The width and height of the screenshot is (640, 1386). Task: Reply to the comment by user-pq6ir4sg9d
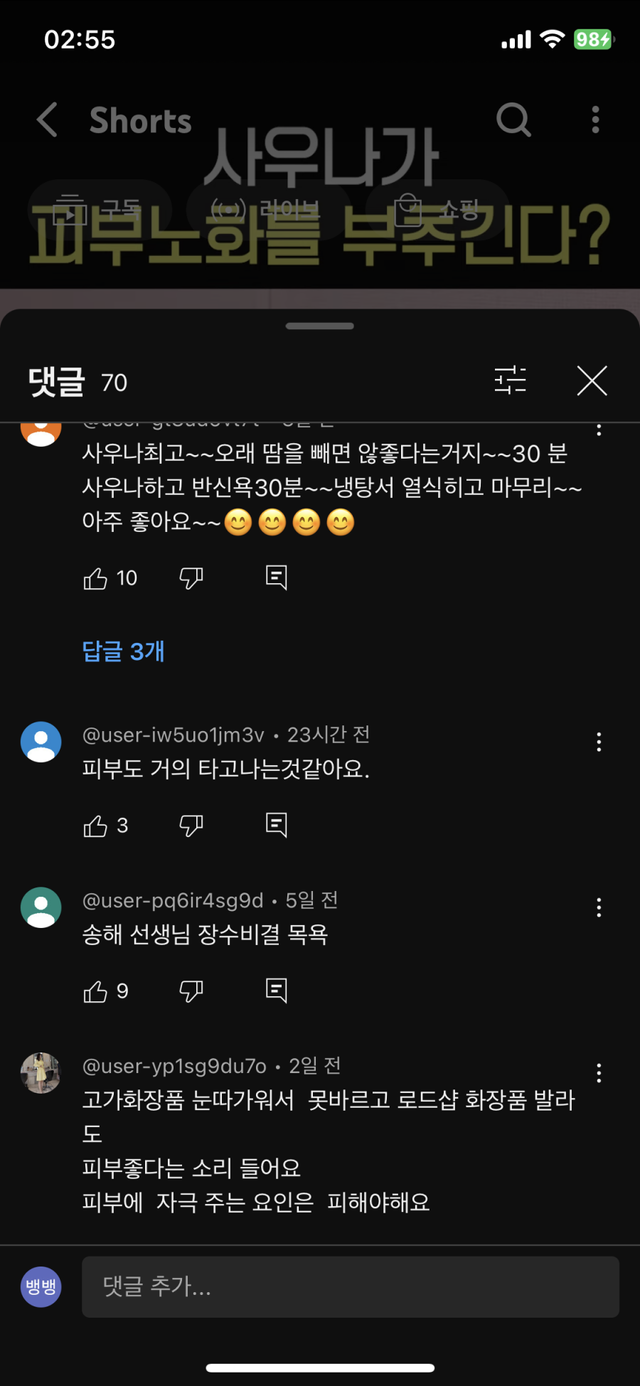pyautogui.click(x=277, y=991)
